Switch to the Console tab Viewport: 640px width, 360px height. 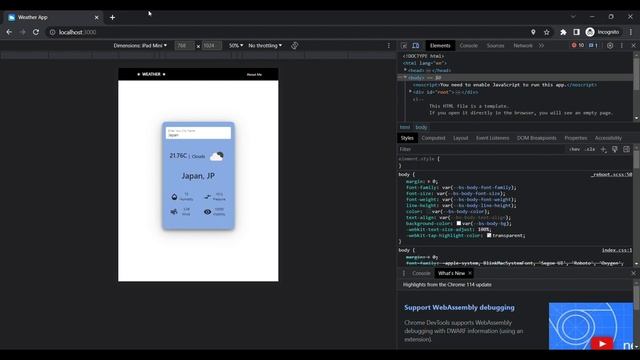pos(468,46)
